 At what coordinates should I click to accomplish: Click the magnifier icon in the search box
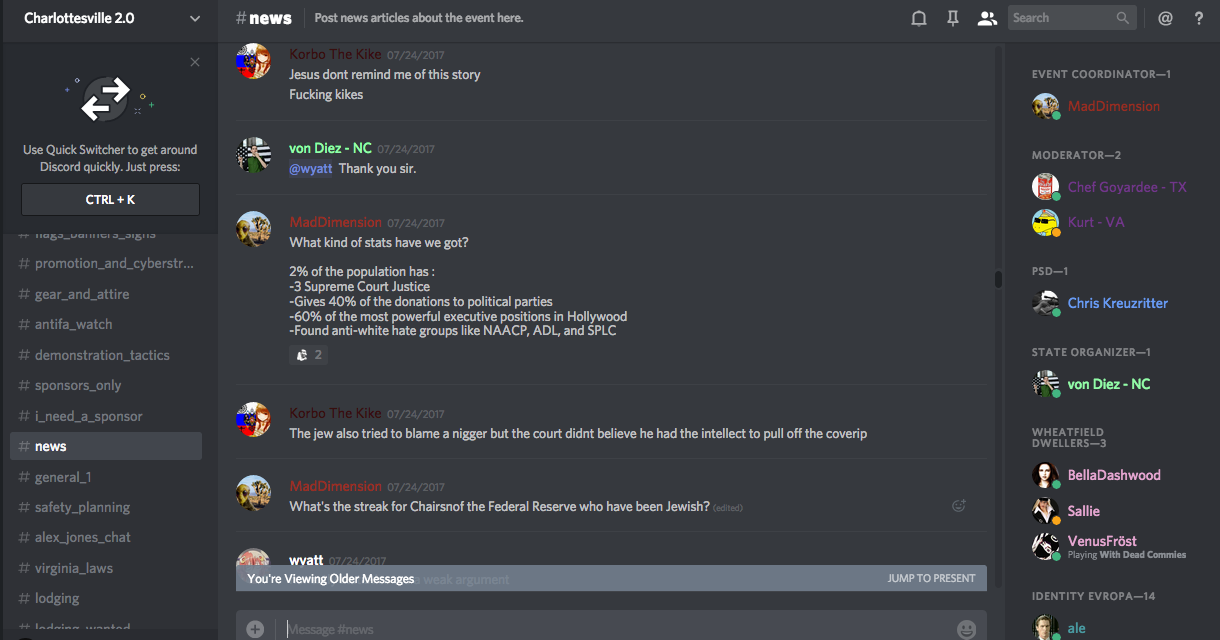click(1124, 18)
